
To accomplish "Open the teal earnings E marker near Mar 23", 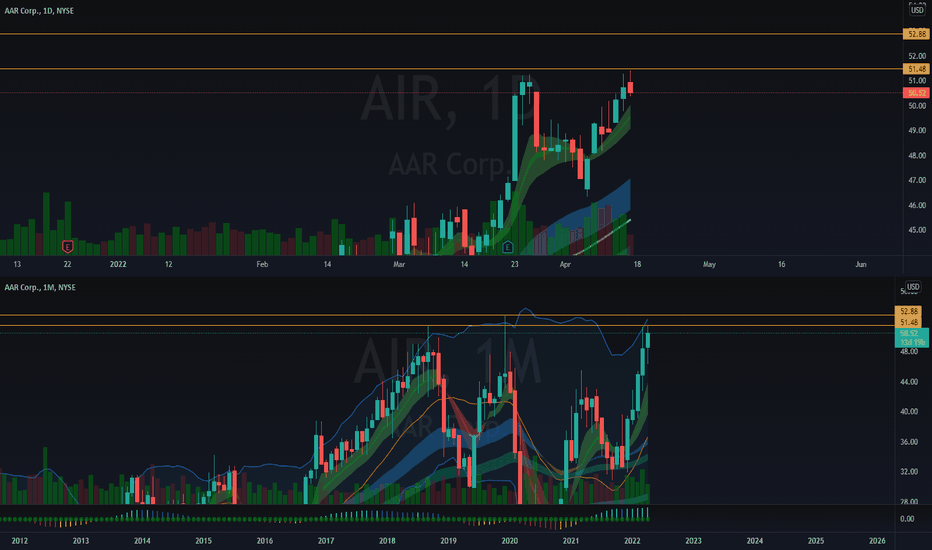I will tap(508, 246).
